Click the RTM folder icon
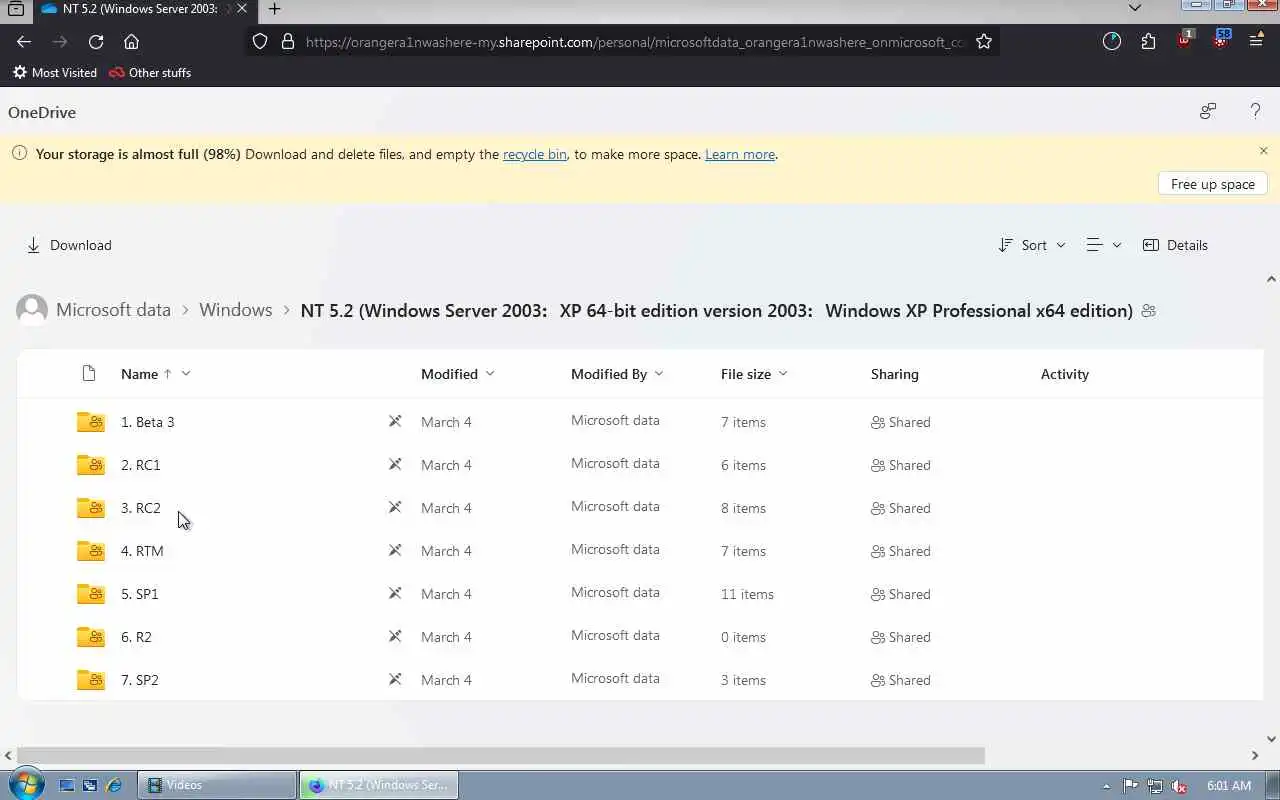The width and height of the screenshot is (1280, 800). tap(91, 551)
